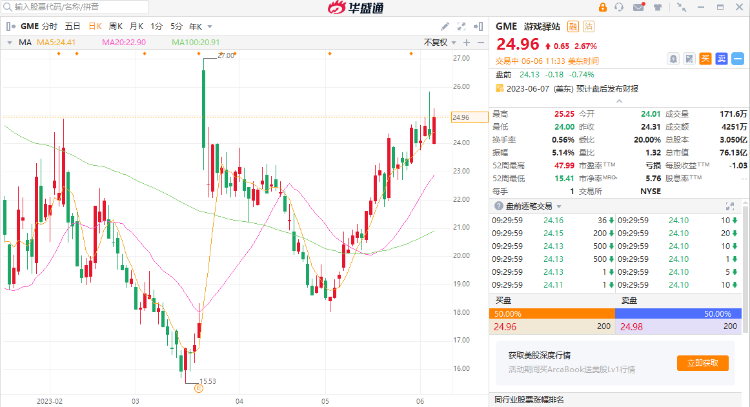
Task: Click the E earnings marker on chart
Action: (199, 388)
